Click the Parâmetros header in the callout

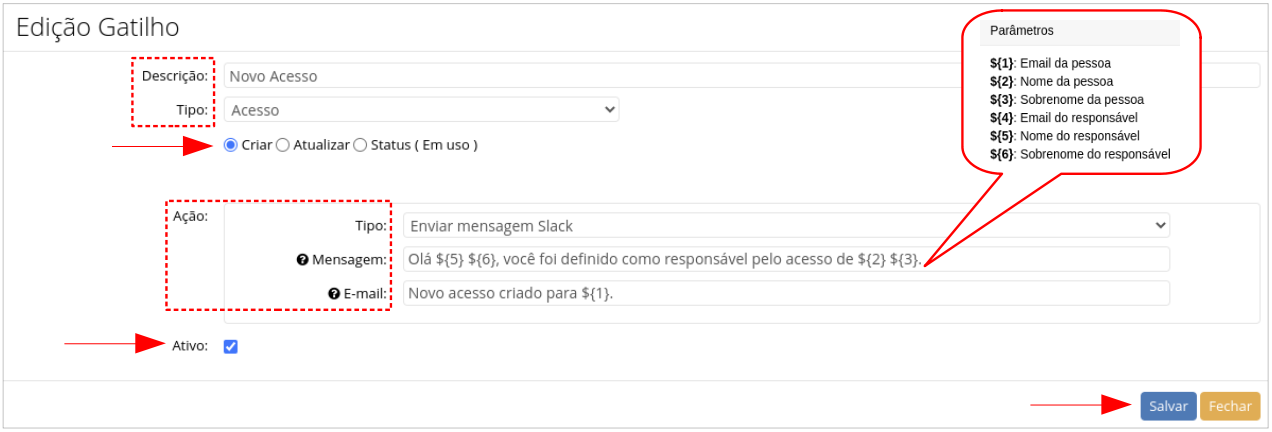coord(1022,31)
